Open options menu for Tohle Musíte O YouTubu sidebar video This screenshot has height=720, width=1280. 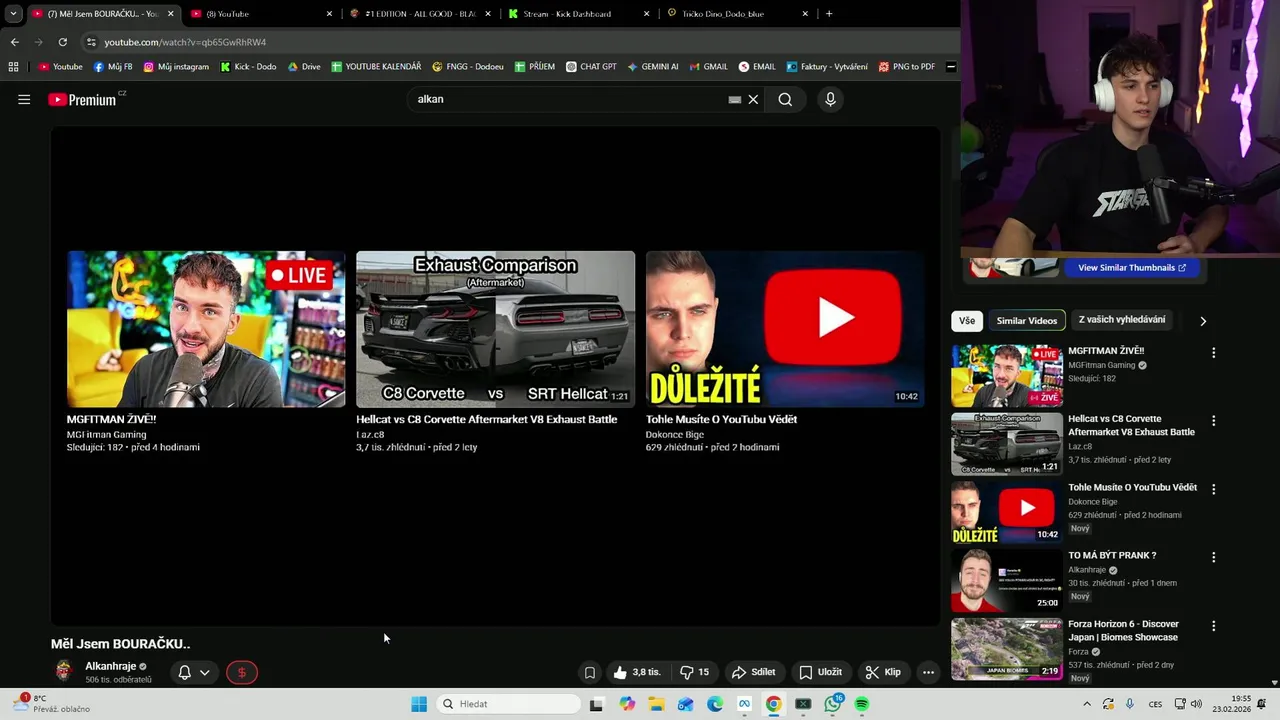(x=1214, y=489)
